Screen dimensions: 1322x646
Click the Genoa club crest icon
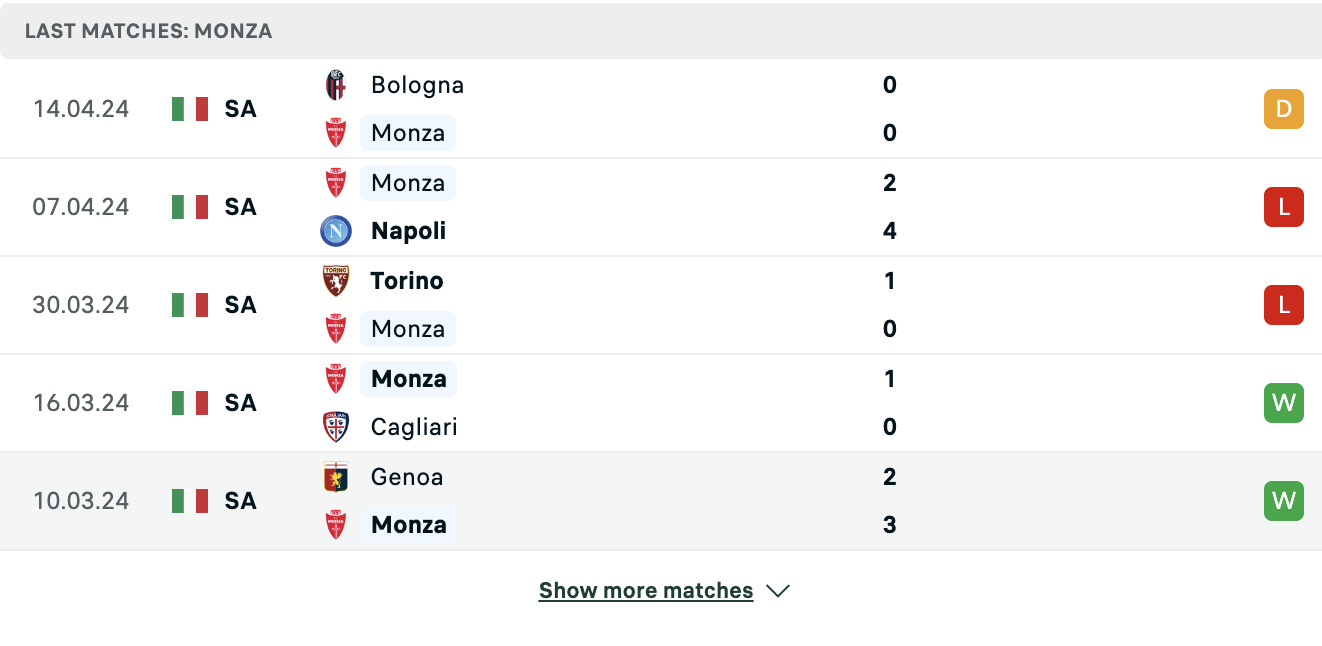point(336,477)
